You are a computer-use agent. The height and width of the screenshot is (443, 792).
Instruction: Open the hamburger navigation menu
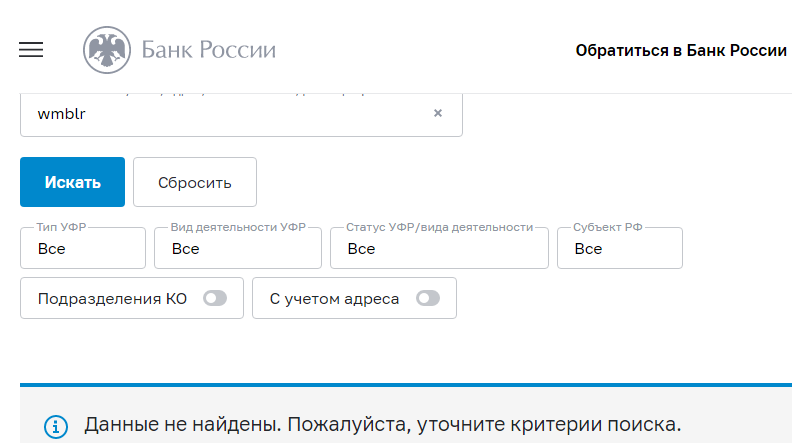coord(31,50)
